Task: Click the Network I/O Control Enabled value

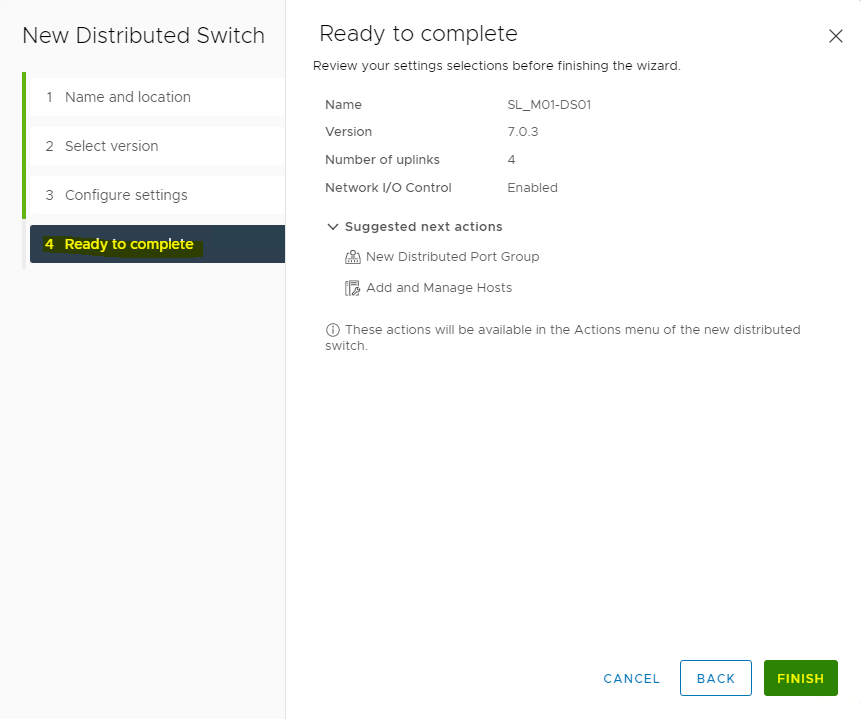Action: (x=532, y=188)
